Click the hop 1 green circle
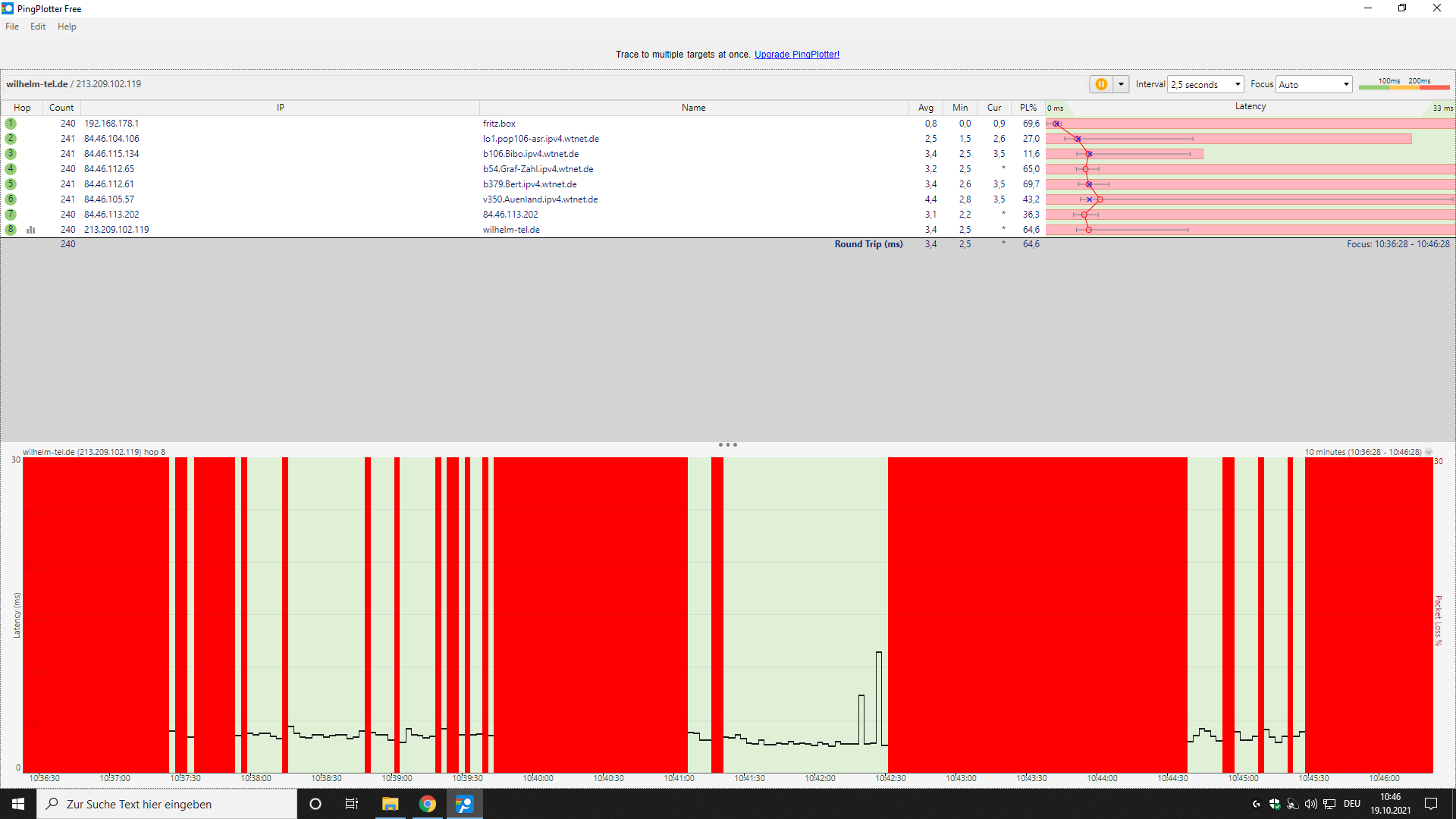 pyautogui.click(x=11, y=124)
